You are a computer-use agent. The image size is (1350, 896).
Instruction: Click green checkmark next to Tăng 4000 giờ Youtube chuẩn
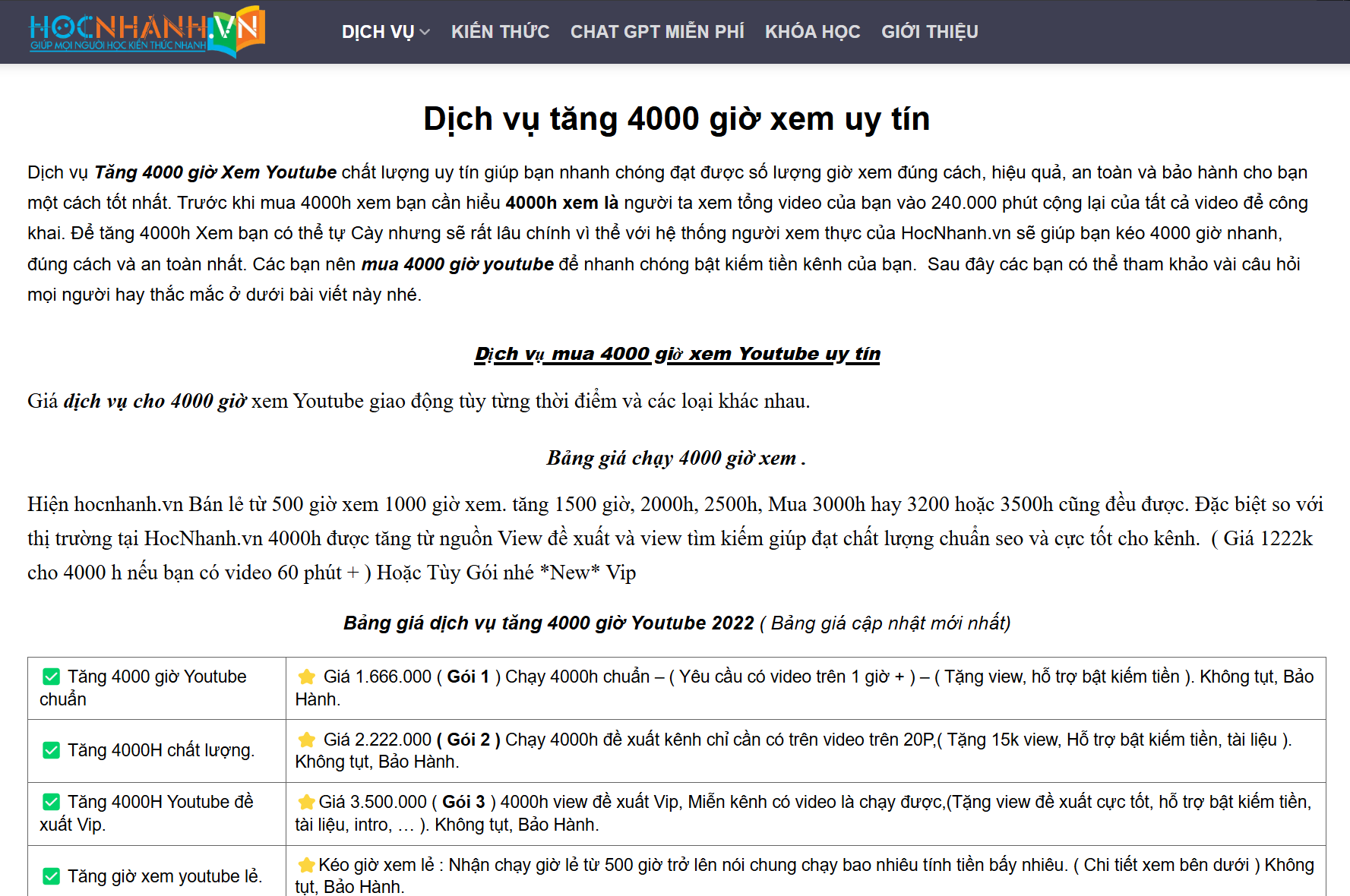tap(52, 677)
